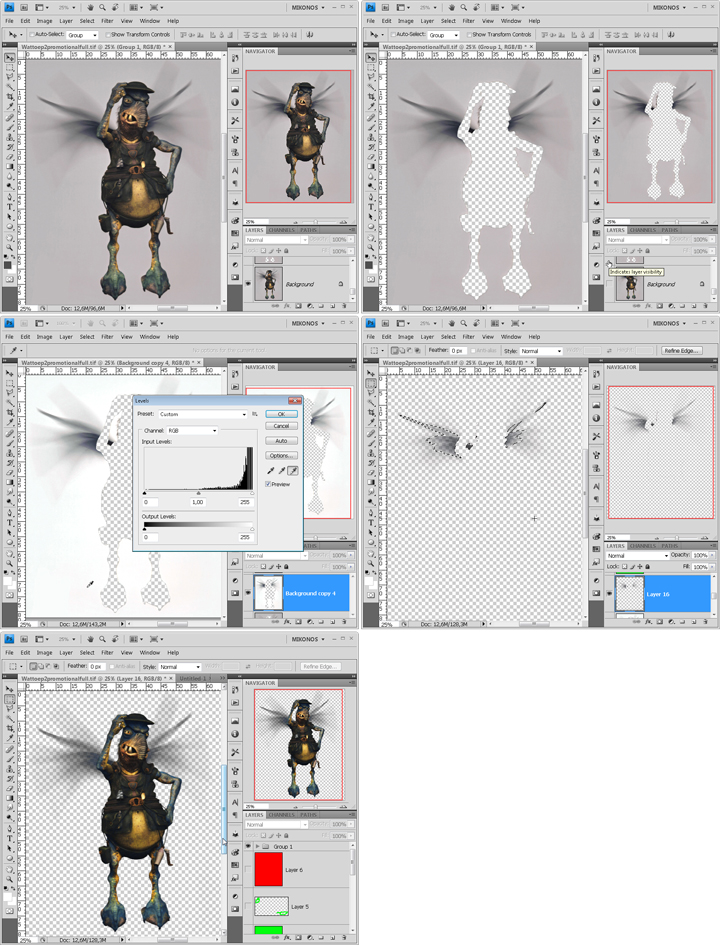Screen dimensions: 720x945
Task: Open Select menu in the Layer 16 wings window
Action: pyautogui.click(x=448, y=337)
